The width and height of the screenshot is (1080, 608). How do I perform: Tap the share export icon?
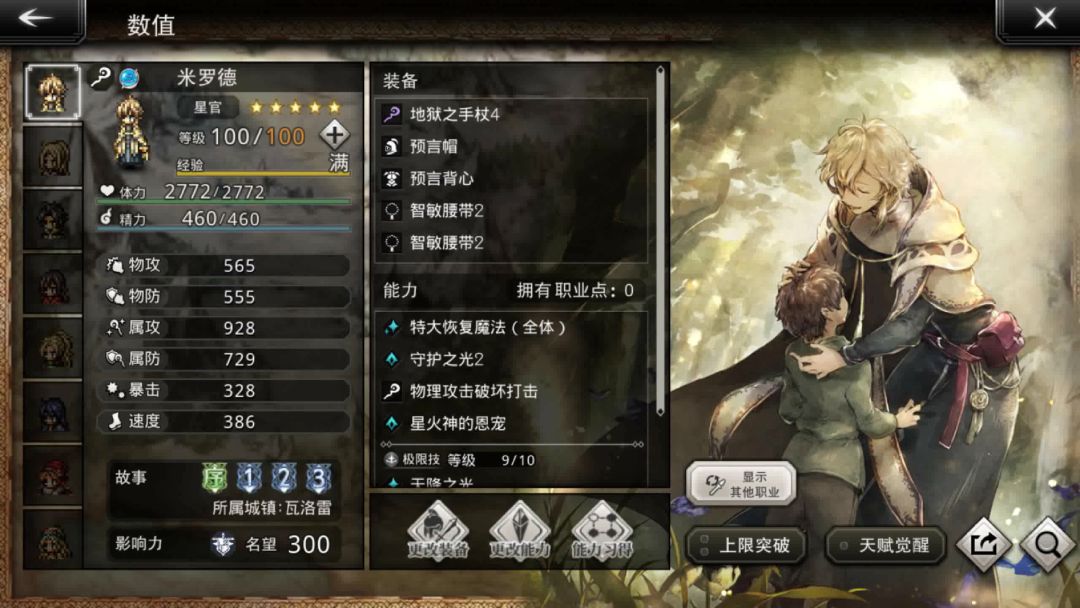[984, 545]
